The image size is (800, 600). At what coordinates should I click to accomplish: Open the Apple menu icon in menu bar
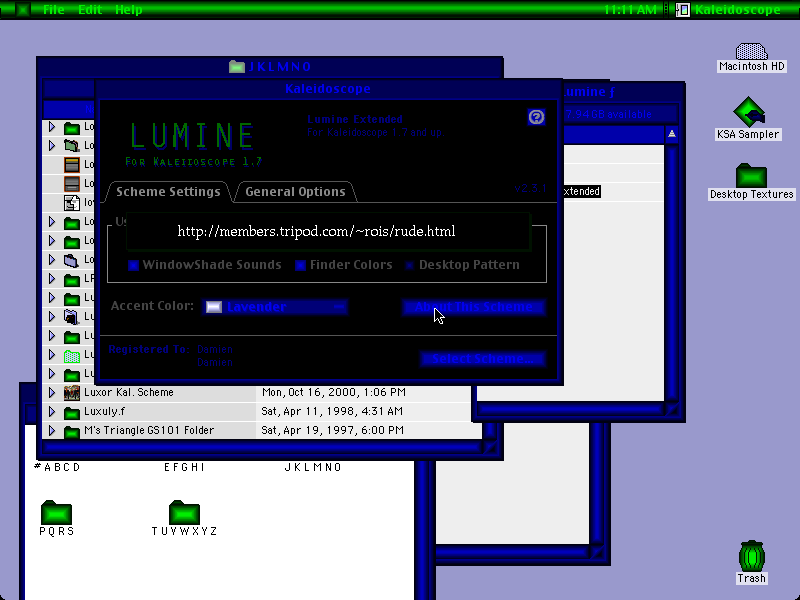(23, 9)
